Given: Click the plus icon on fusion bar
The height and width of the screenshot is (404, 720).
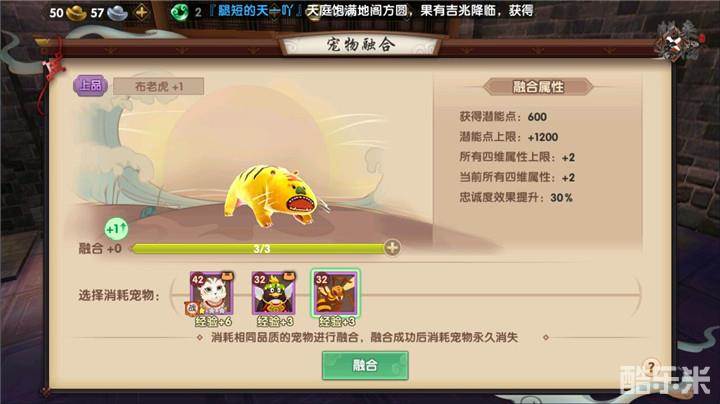Looking at the screenshot, I should click(x=392, y=248).
